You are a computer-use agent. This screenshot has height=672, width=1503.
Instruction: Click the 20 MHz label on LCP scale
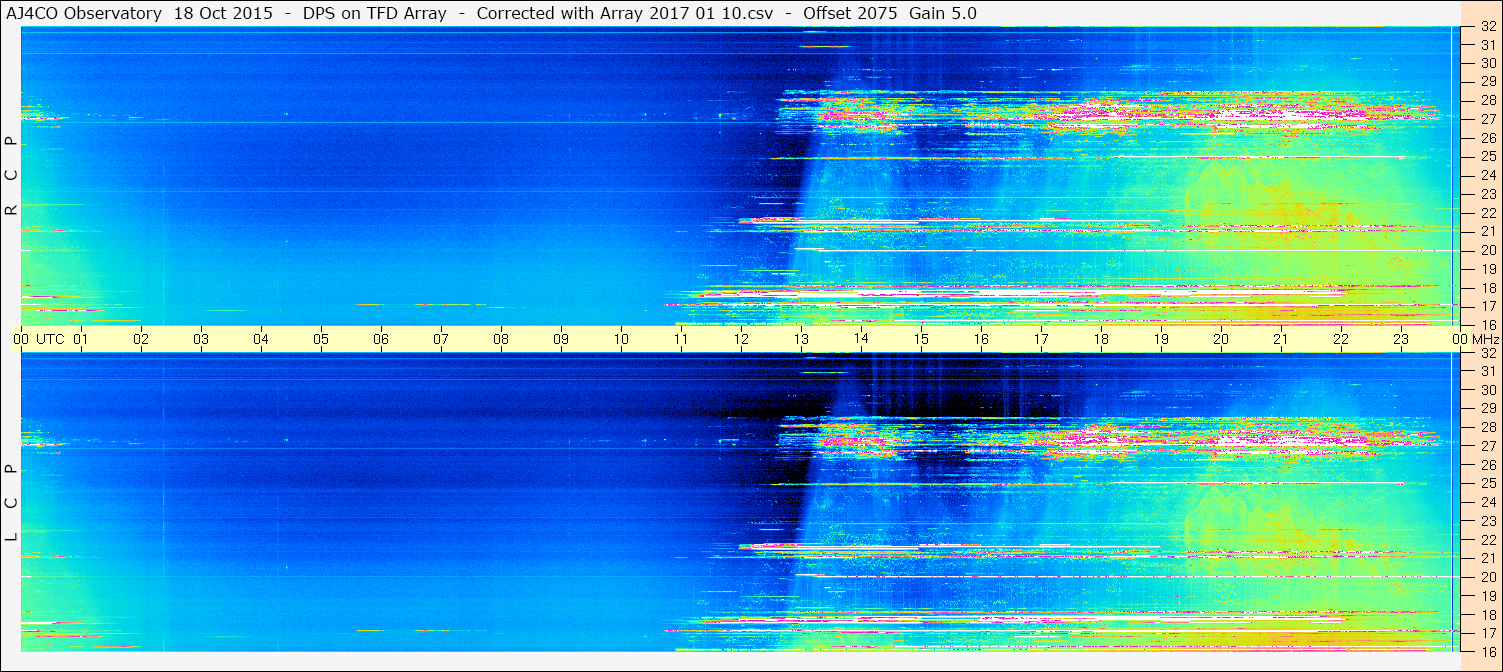click(1487, 577)
